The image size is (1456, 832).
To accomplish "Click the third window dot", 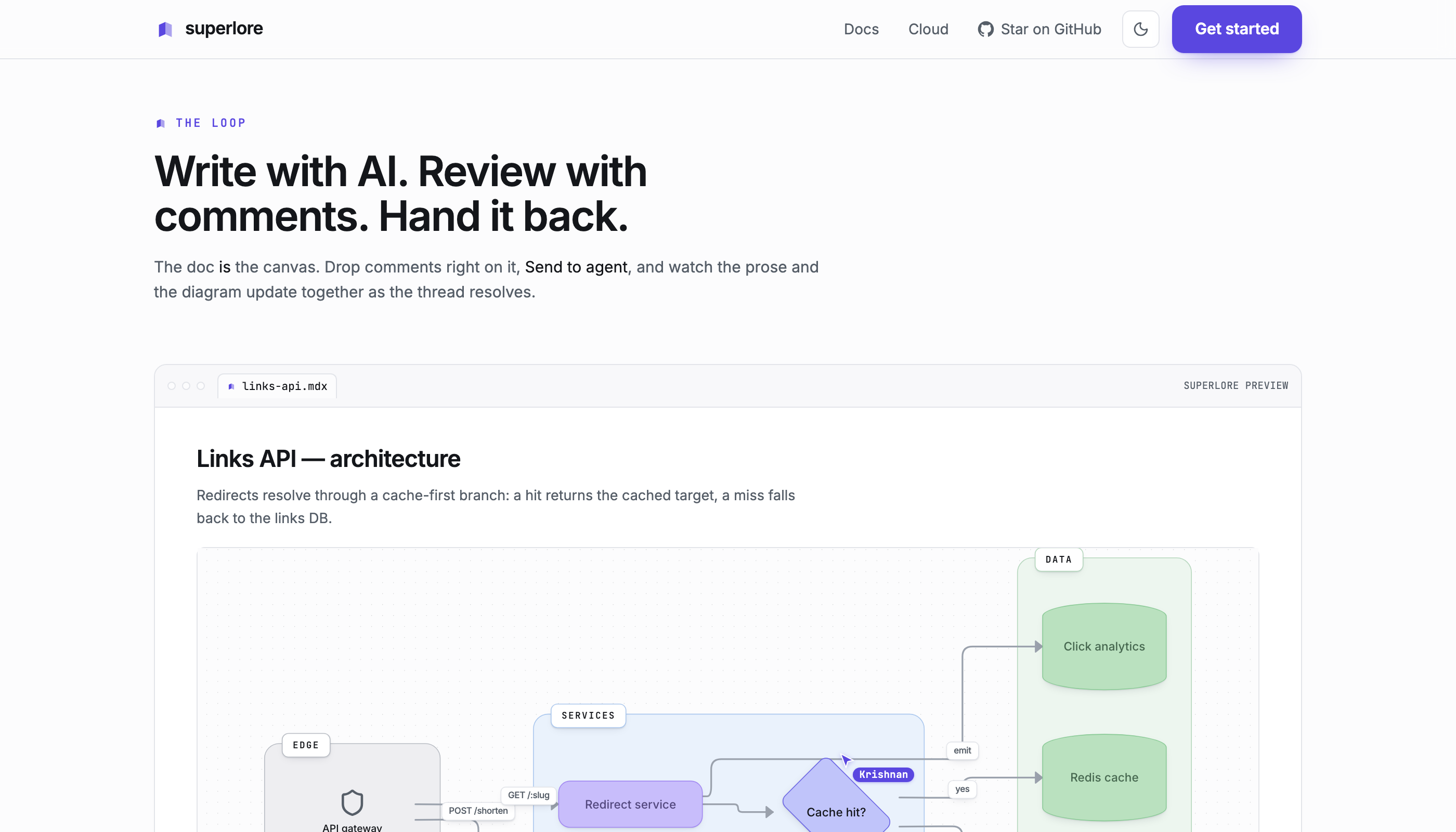I will click(x=201, y=386).
